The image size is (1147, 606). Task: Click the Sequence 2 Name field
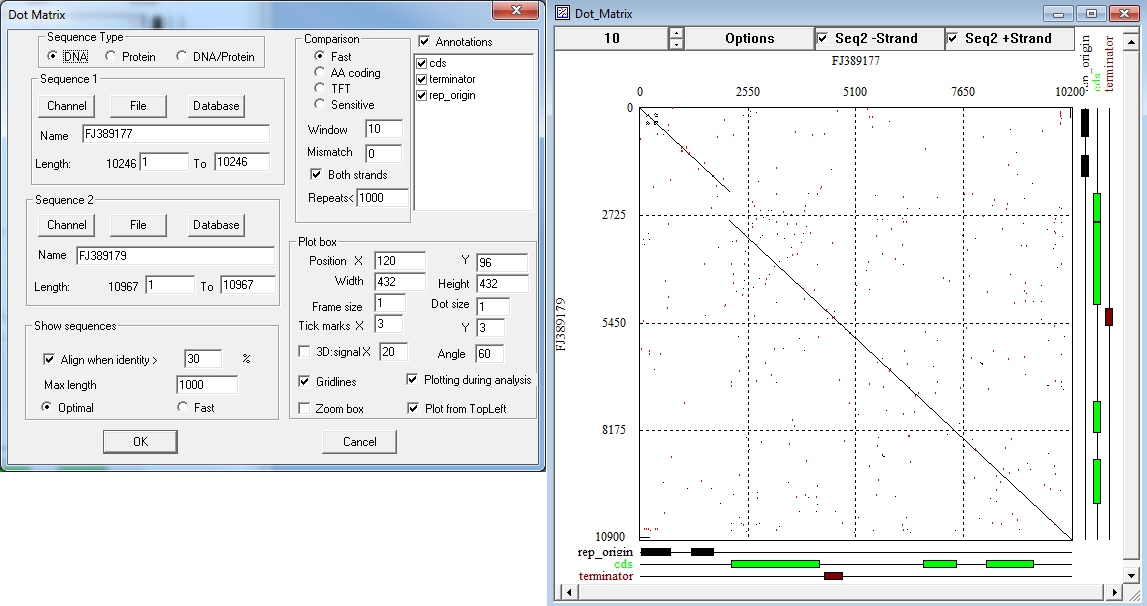176,255
